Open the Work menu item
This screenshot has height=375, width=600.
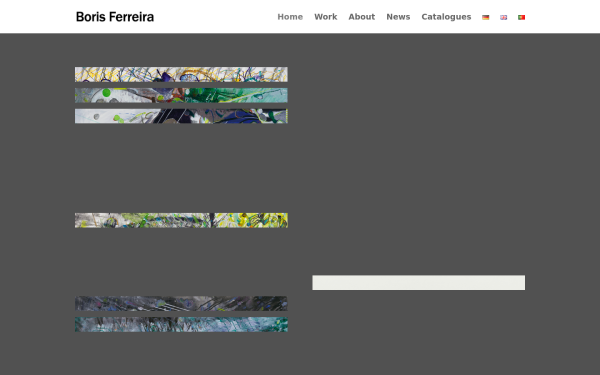point(326,17)
